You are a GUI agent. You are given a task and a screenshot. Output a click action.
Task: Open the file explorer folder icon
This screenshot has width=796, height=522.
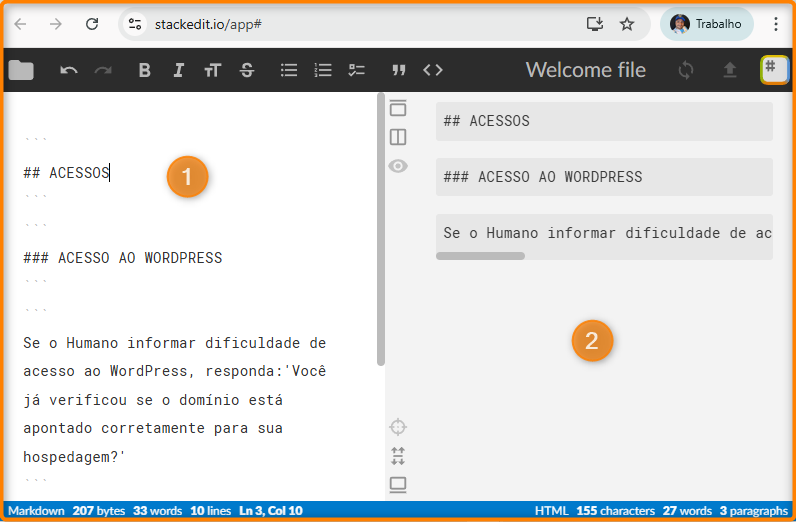[x=21, y=70]
